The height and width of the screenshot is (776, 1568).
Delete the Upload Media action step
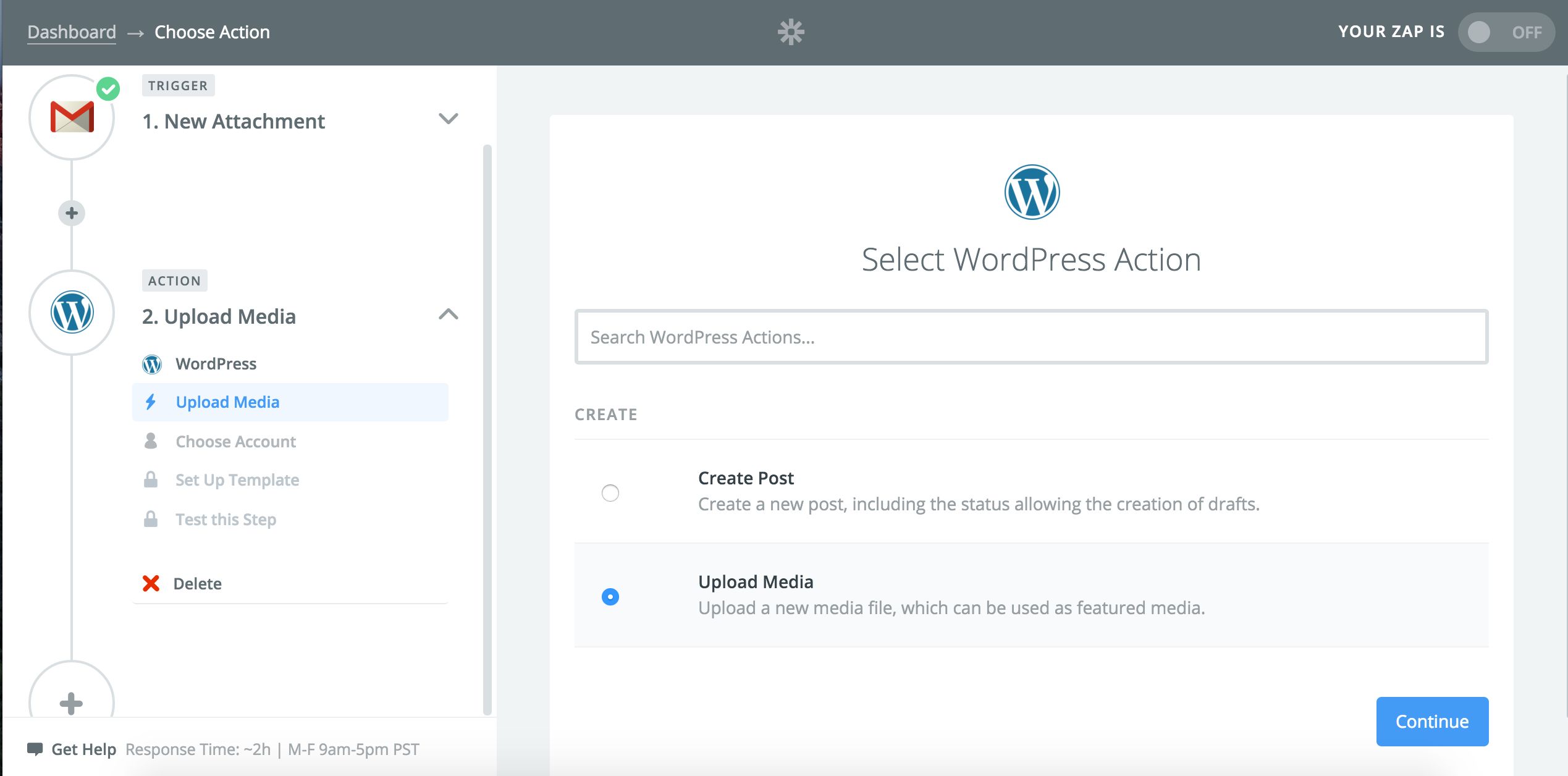point(198,584)
